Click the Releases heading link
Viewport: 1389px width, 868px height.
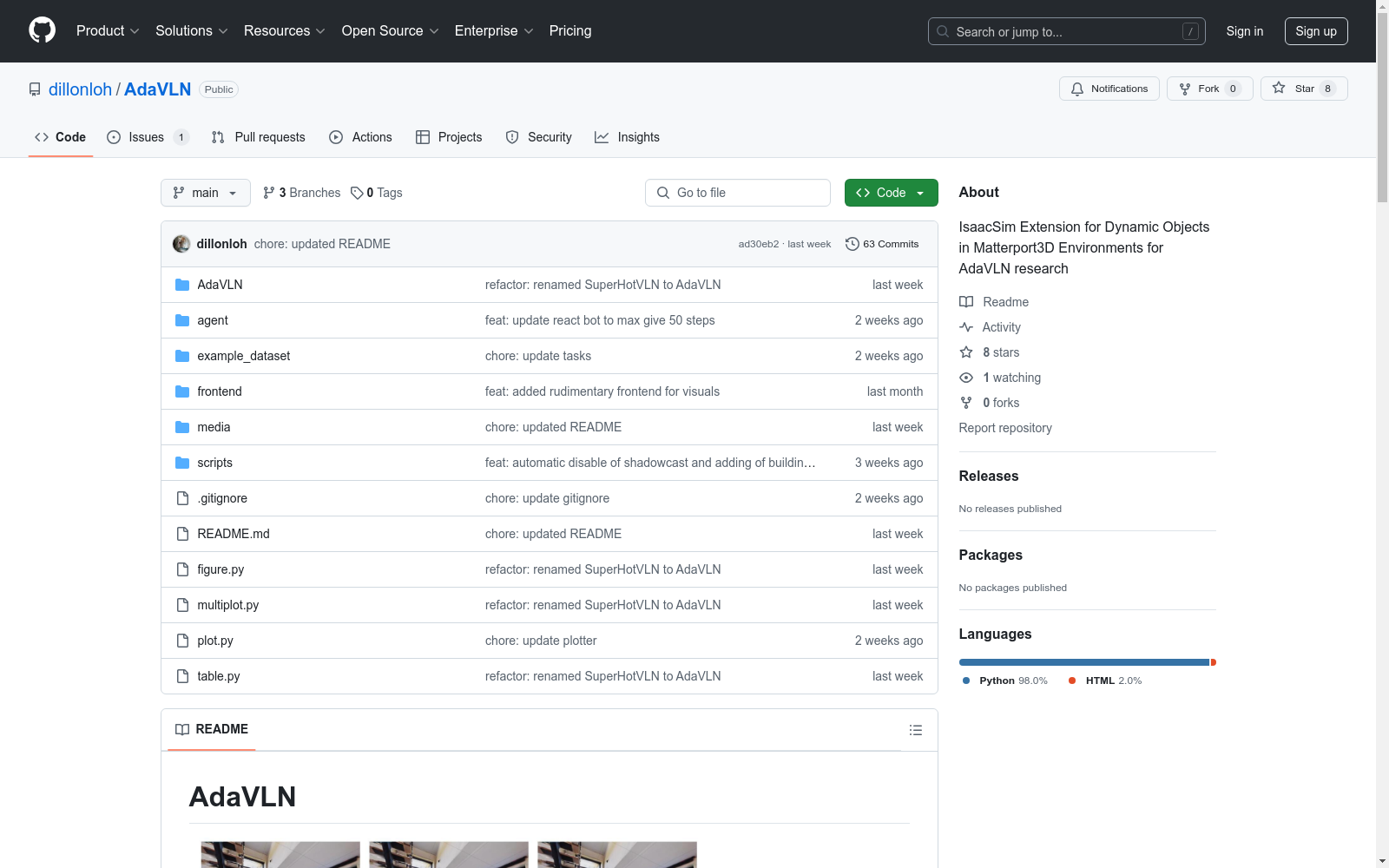click(x=989, y=476)
